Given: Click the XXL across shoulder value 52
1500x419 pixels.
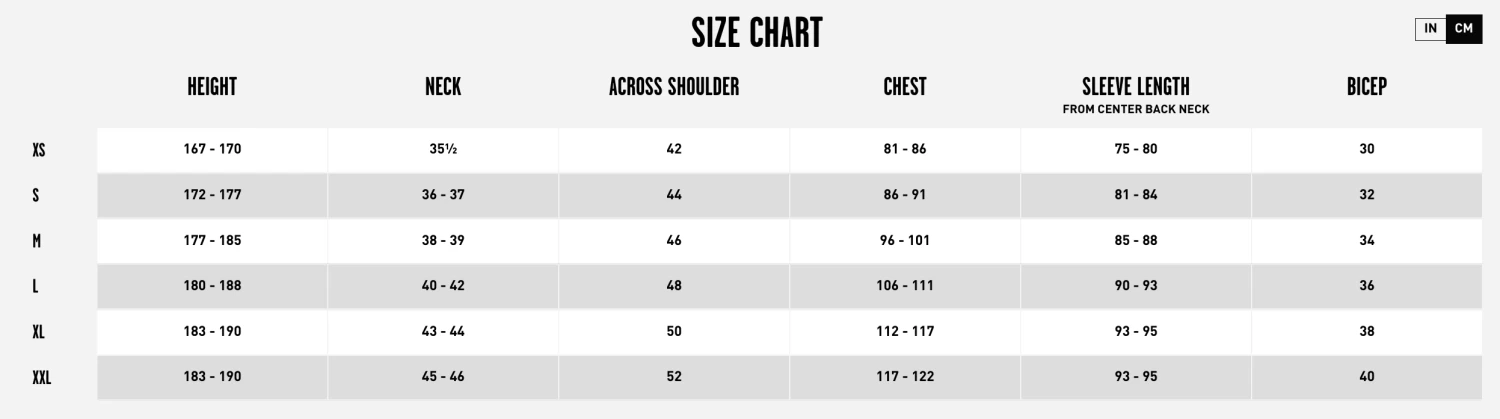Looking at the screenshot, I should click(x=674, y=377).
